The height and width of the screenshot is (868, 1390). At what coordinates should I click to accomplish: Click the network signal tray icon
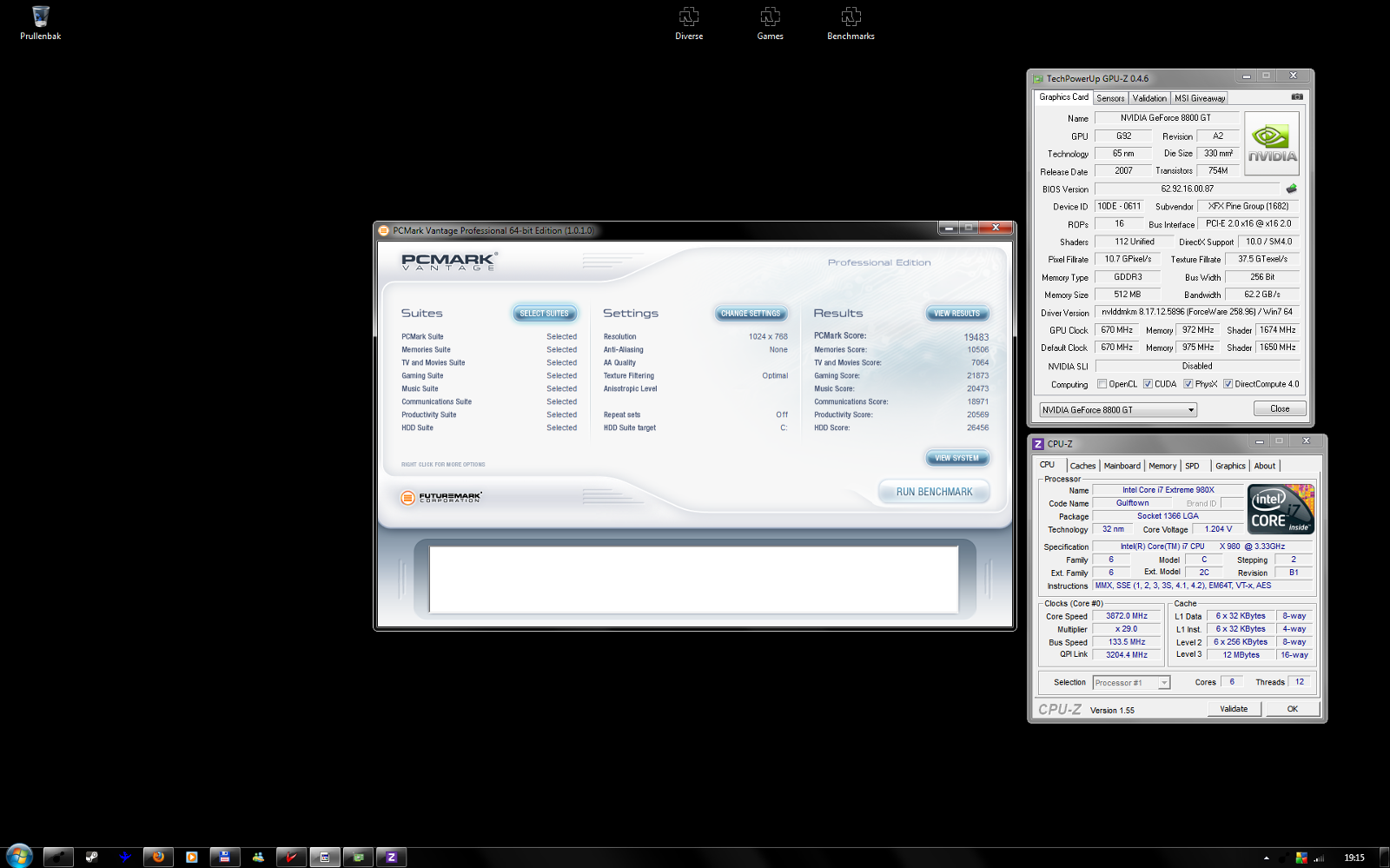[1319, 858]
